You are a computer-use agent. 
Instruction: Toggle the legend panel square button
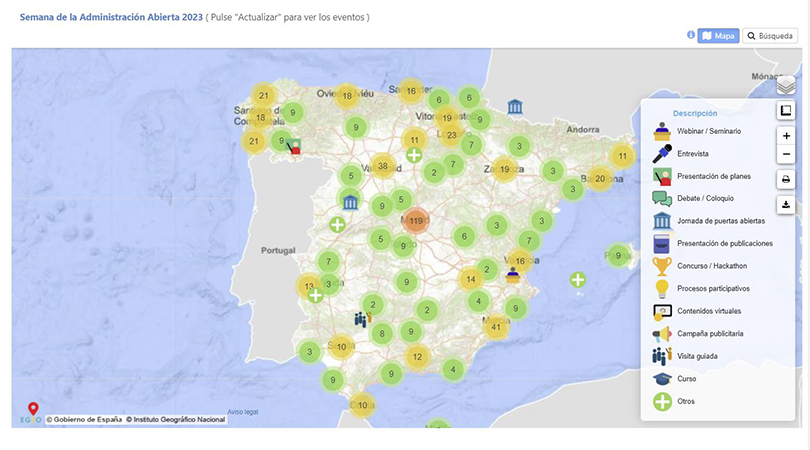pos(786,111)
